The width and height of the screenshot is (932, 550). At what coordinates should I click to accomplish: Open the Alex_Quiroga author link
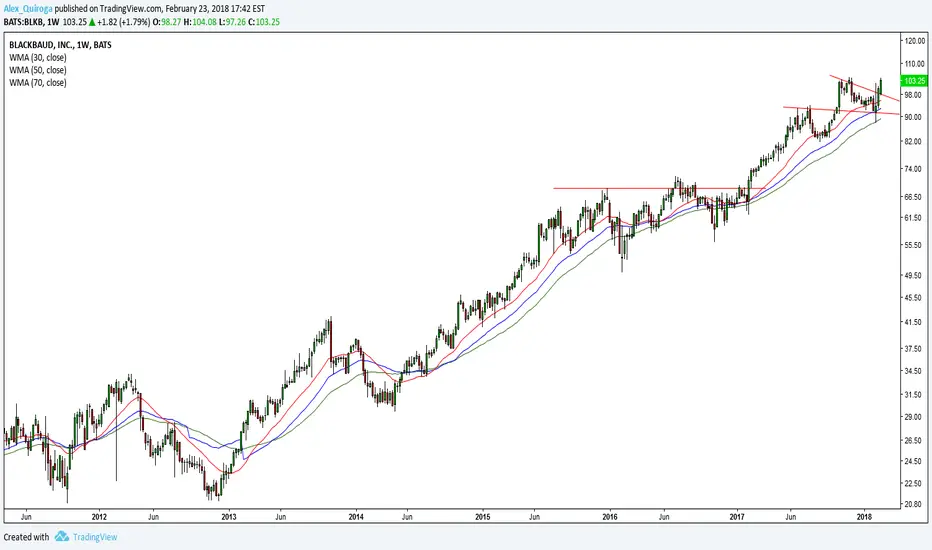(28, 9)
